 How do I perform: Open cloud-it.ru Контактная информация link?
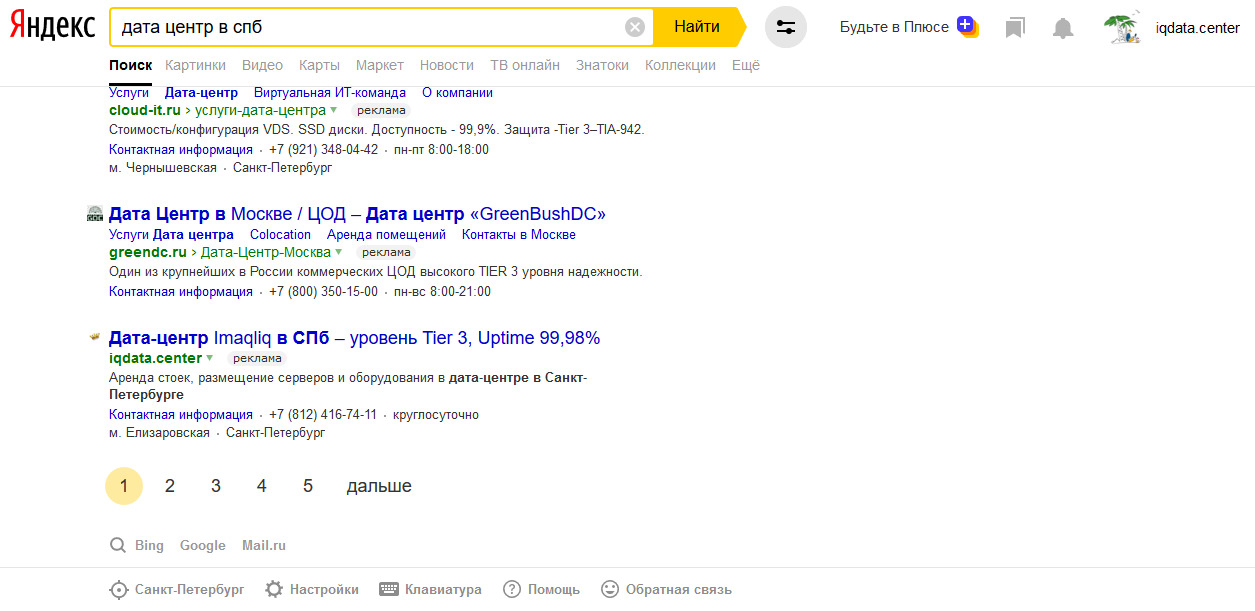point(181,150)
